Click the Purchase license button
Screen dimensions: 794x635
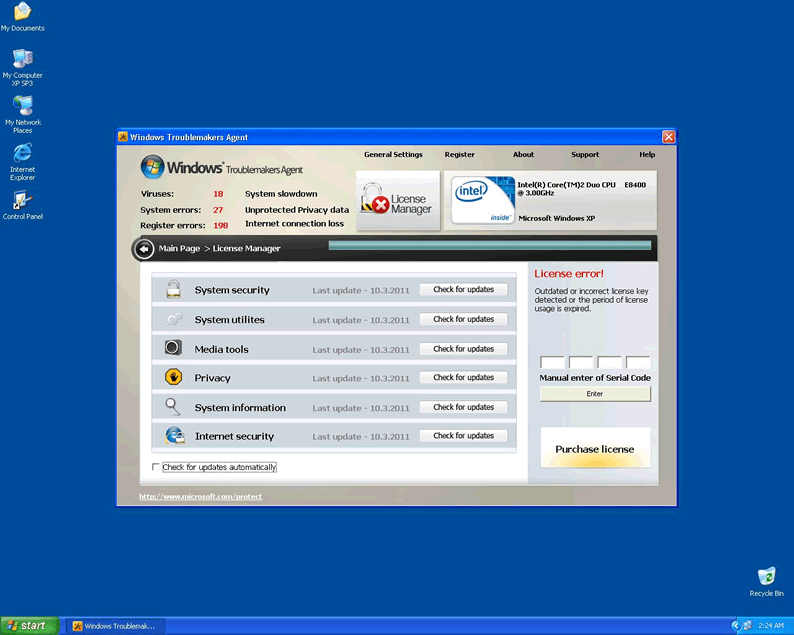(595, 449)
